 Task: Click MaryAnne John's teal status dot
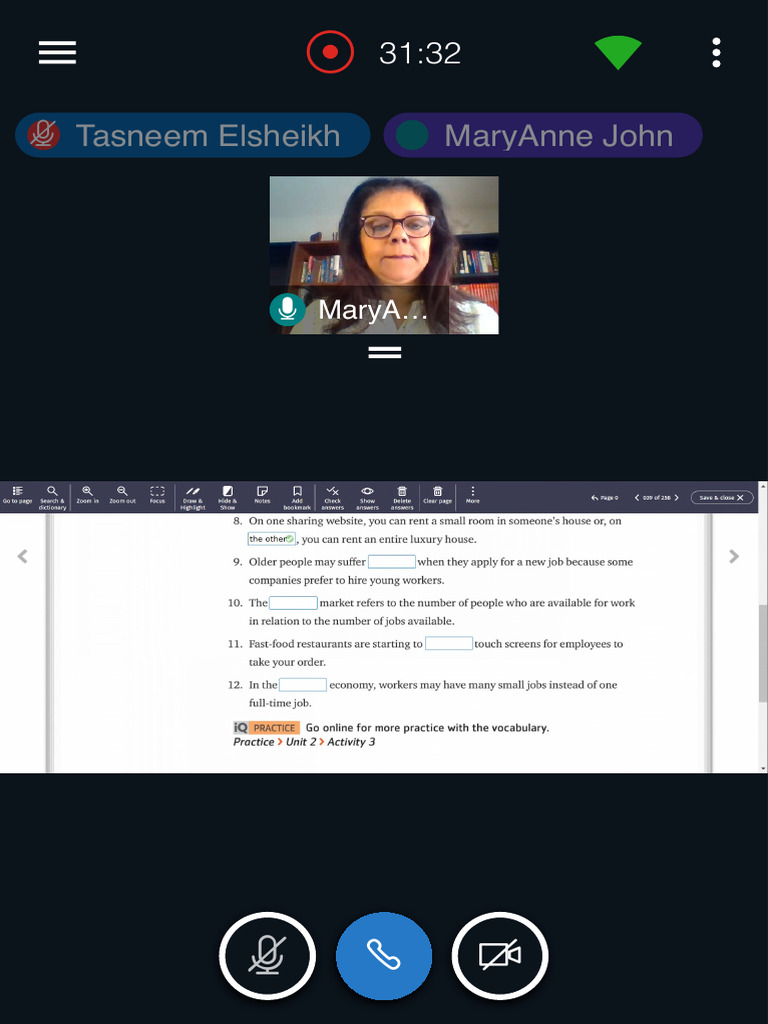click(412, 135)
